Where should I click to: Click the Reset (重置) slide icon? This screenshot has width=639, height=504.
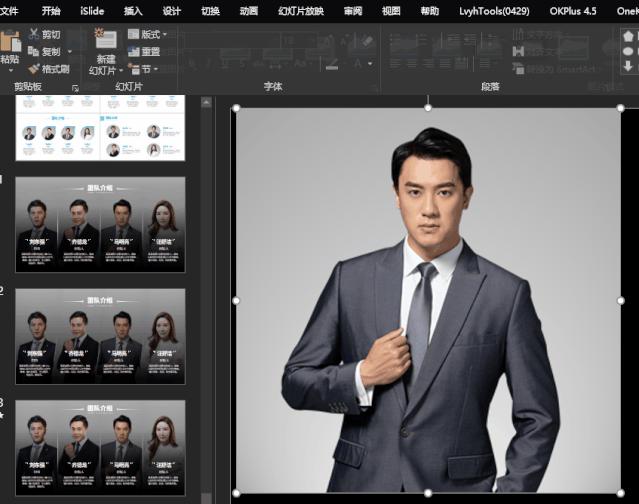135,52
